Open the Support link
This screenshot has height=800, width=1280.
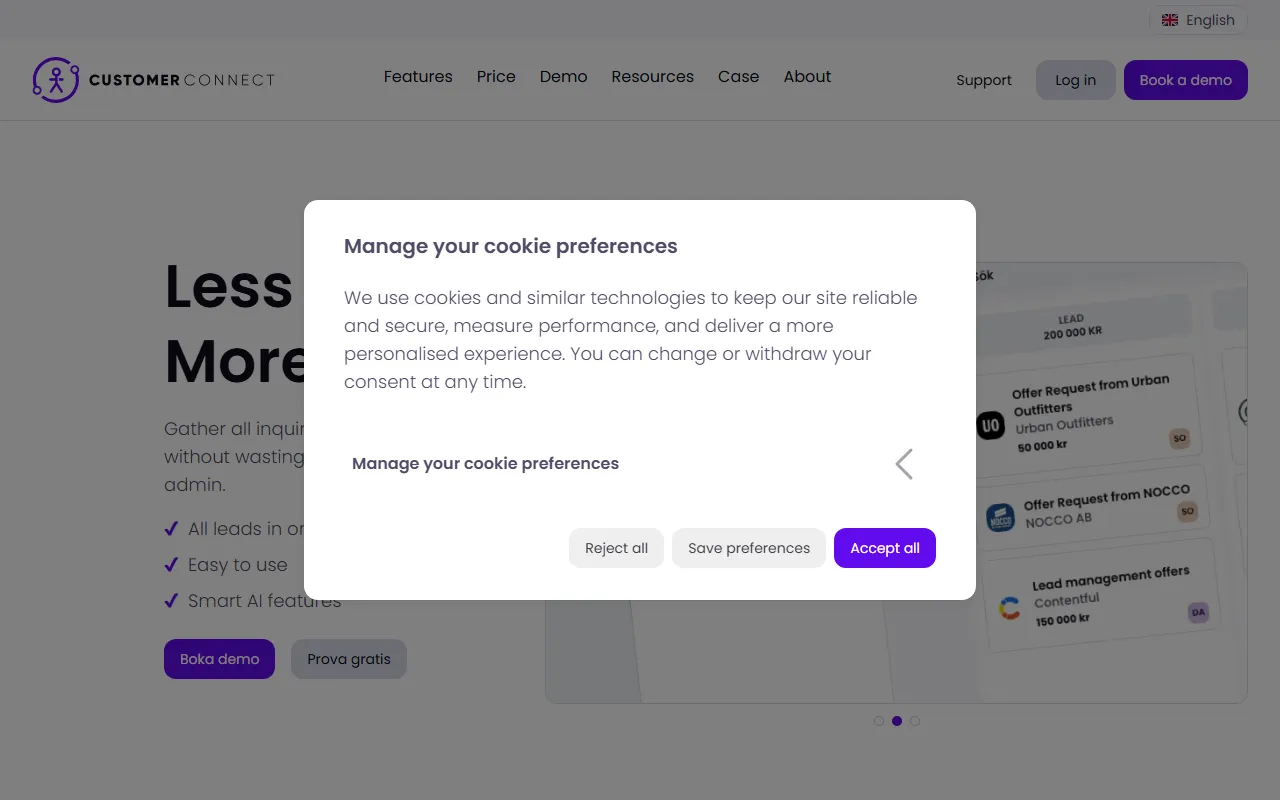pyautogui.click(x=984, y=80)
